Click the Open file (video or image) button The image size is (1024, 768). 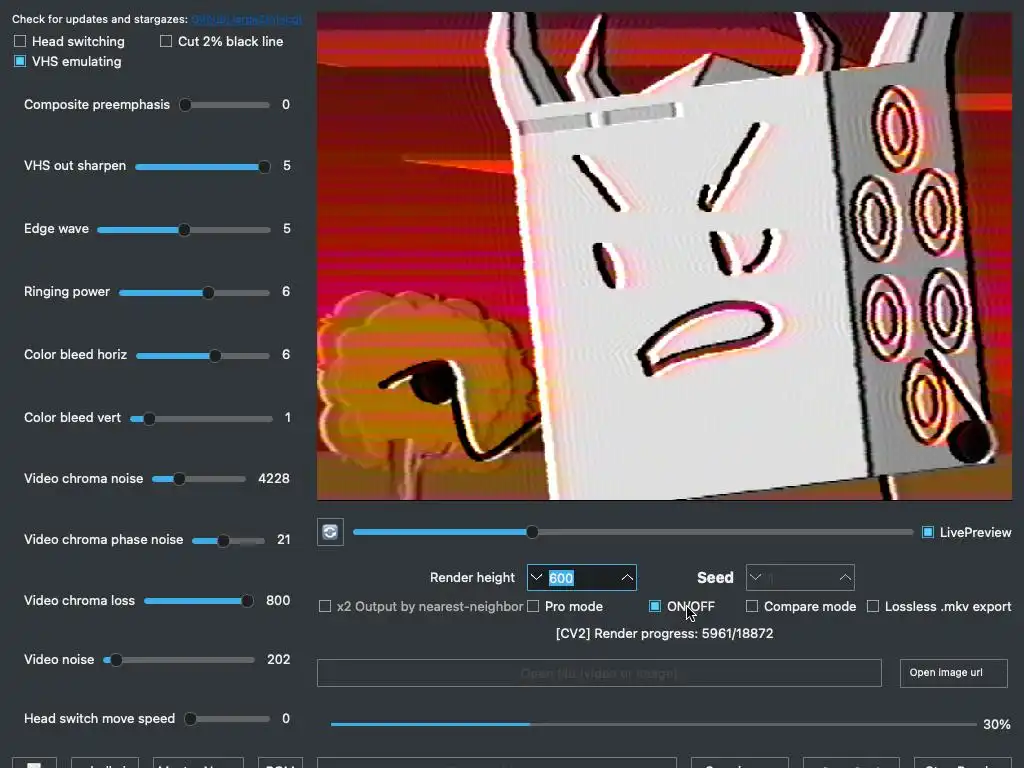point(599,673)
